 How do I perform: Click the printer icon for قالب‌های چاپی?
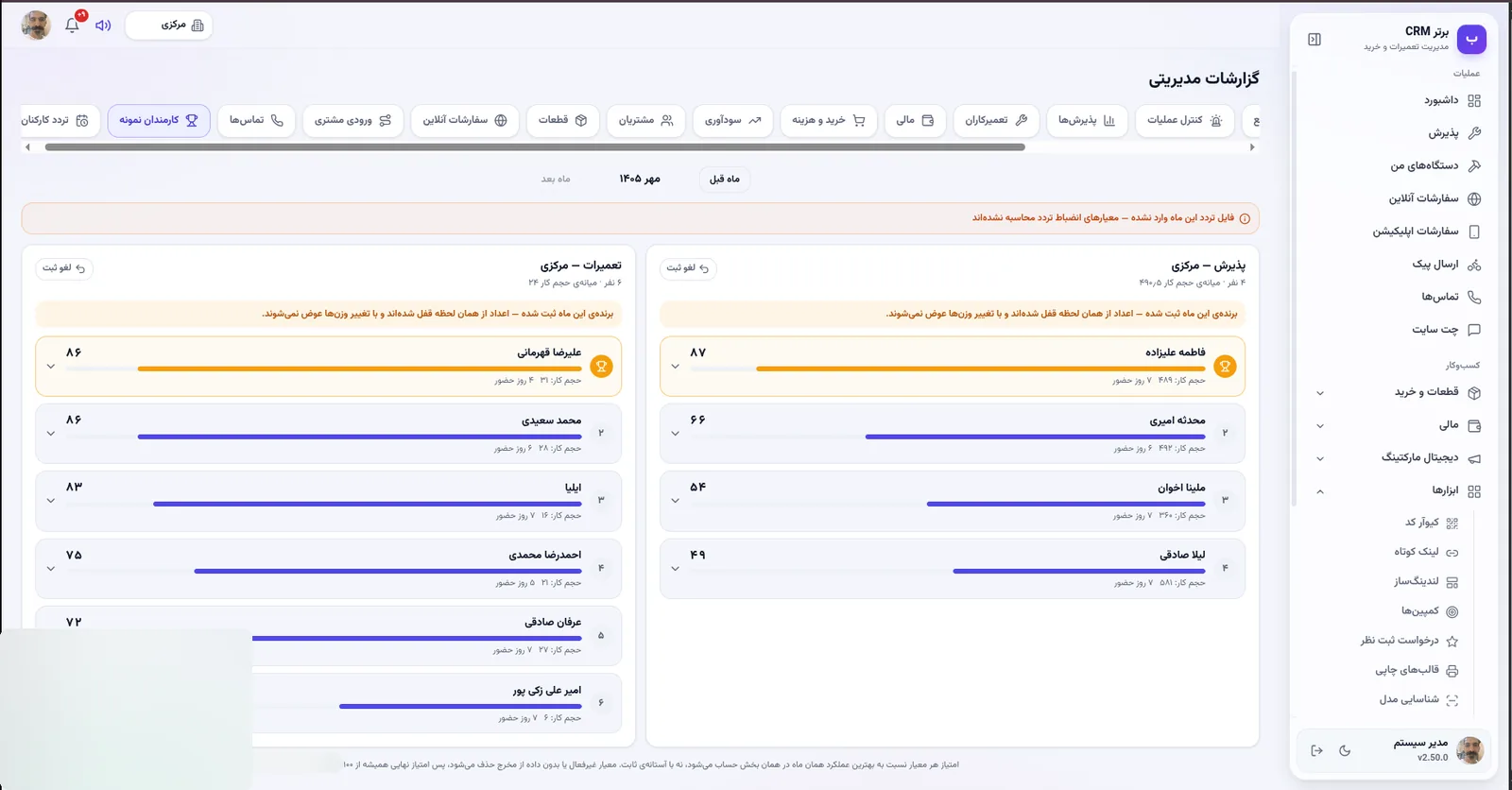(1452, 671)
